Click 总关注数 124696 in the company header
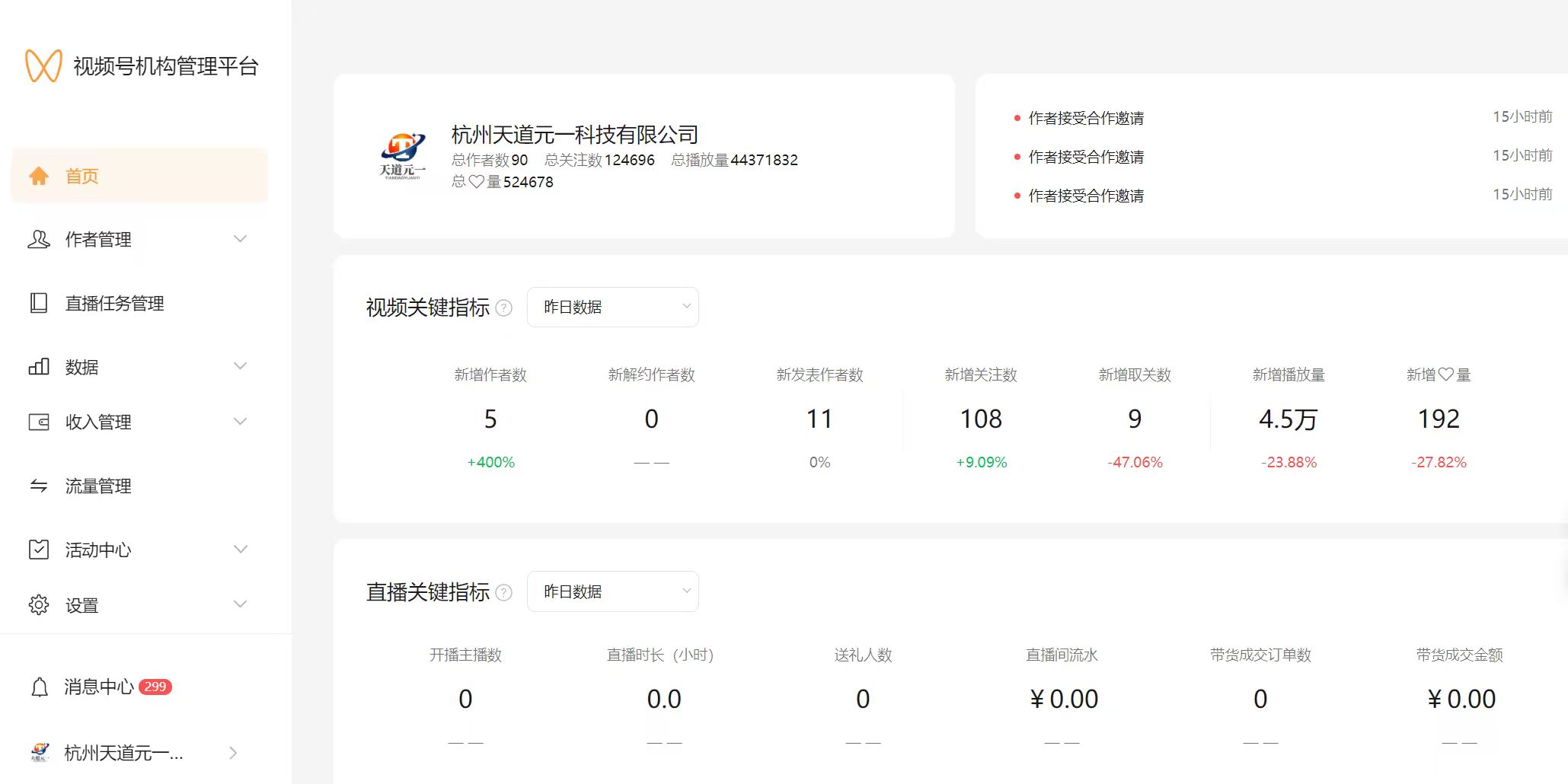Image resolution: width=1568 pixels, height=784 pixels. [599, 160]
